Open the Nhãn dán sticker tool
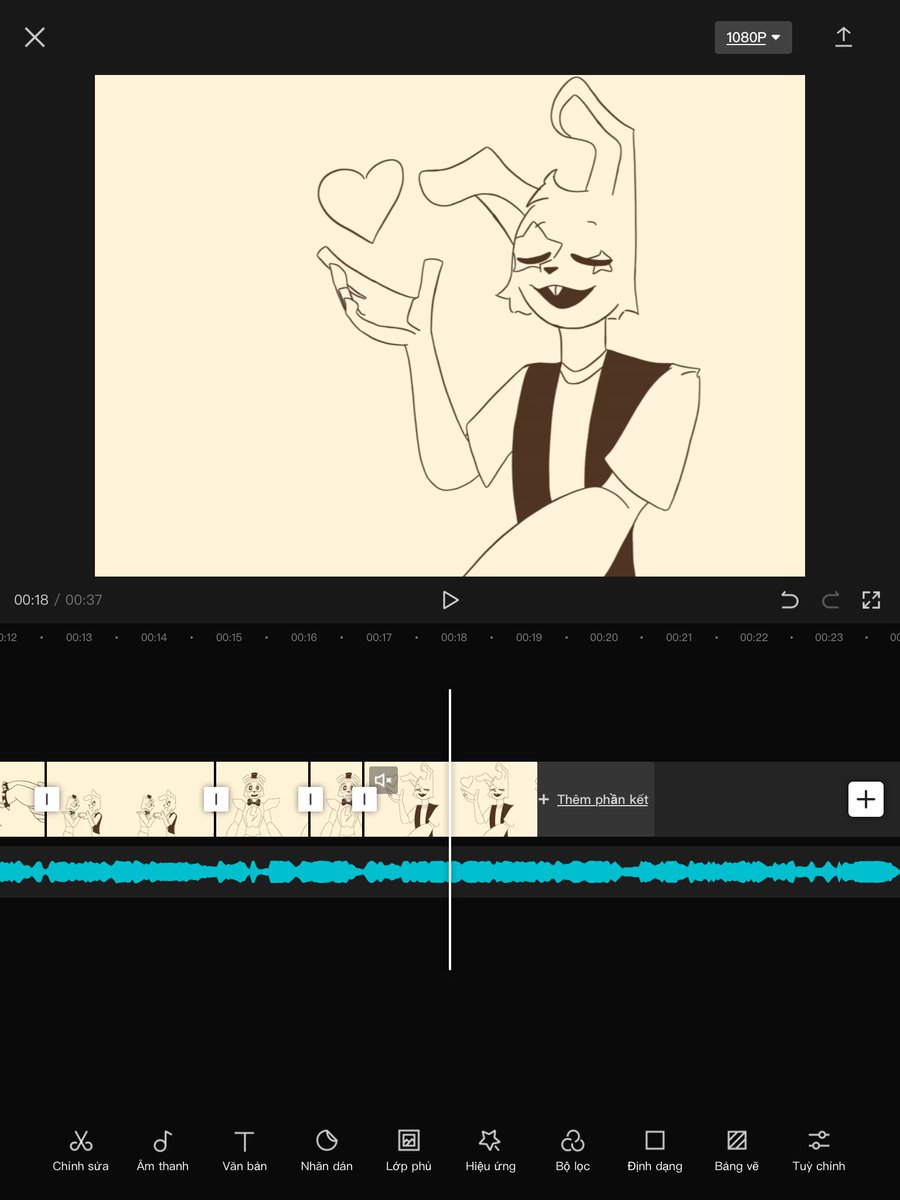900x1200 pixels. [326, 1150]
